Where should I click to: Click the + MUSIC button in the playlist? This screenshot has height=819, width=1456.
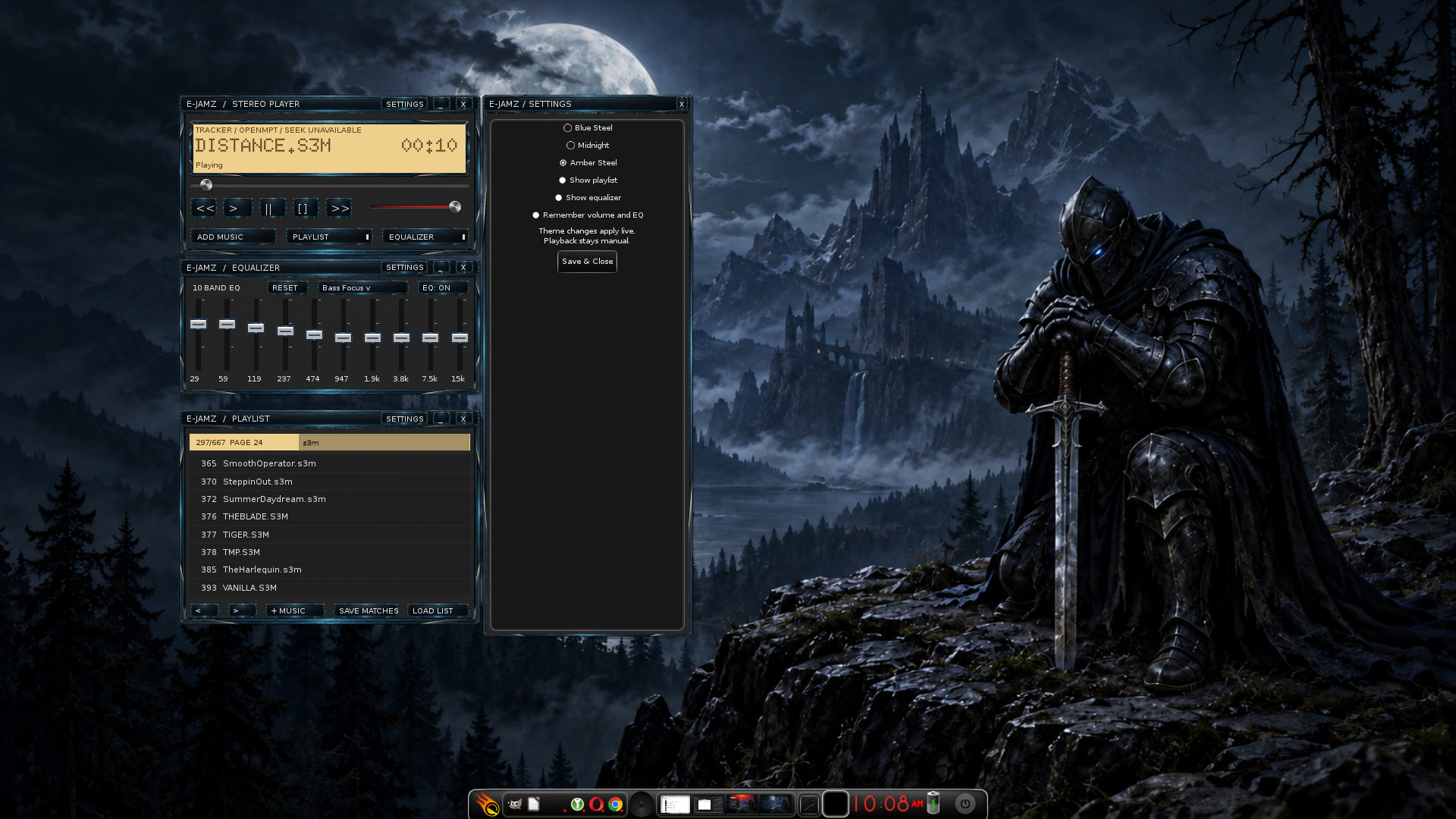point(295,611)
